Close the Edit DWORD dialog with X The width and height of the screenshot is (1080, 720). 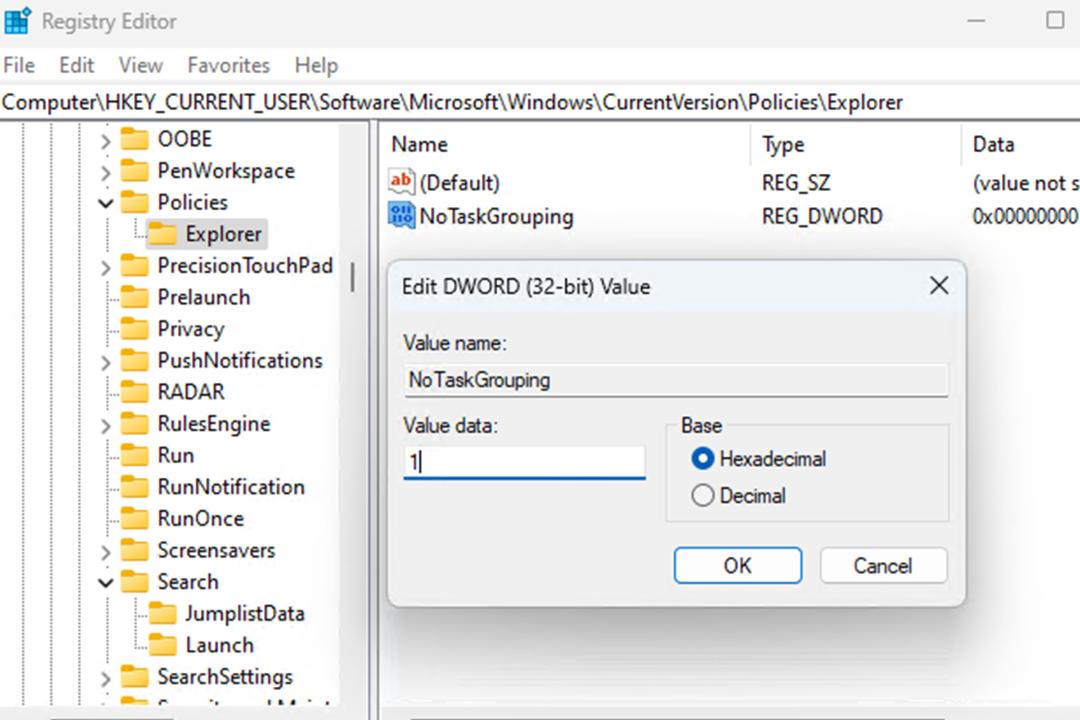click(x=939, y=285)
